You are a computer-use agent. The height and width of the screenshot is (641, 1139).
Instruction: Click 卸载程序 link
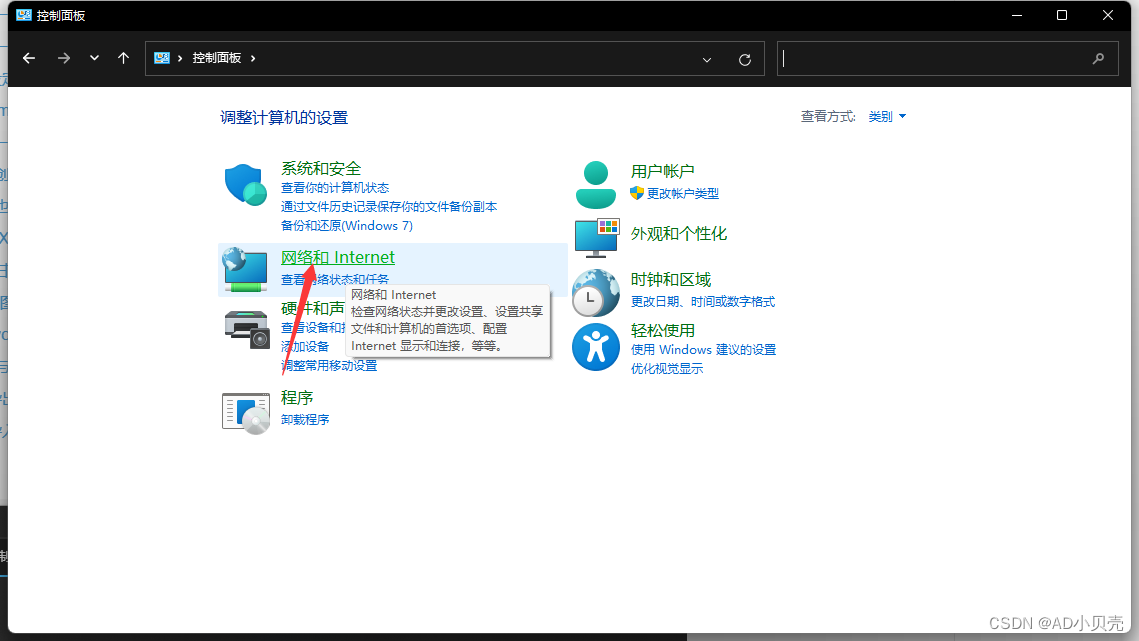point(305,419)
